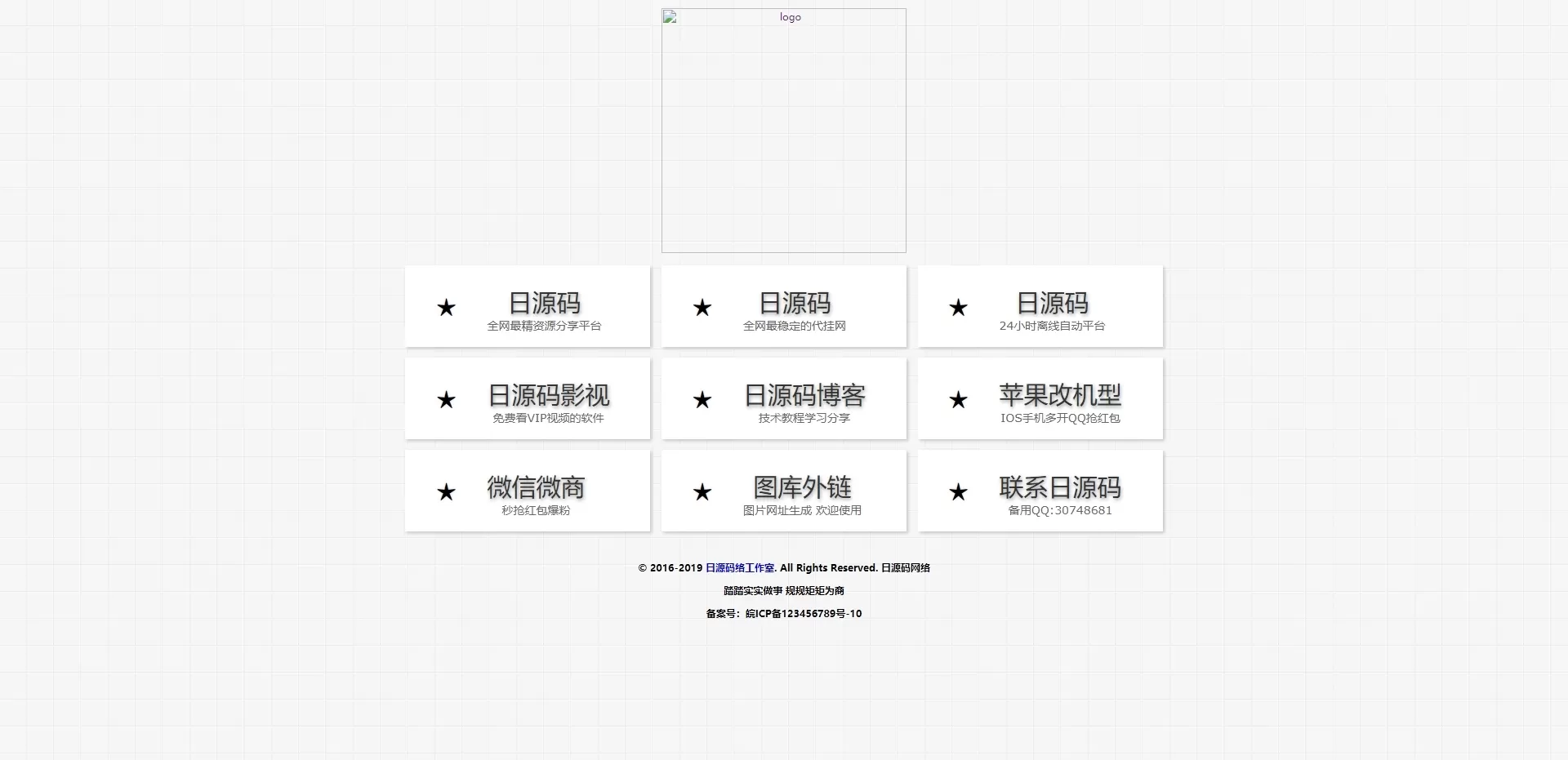Viewport: 1568px width, 760px height.
Task: Click the © 2016-2019 copyright text
Action: pyautogui.click(x=670, y=568)
